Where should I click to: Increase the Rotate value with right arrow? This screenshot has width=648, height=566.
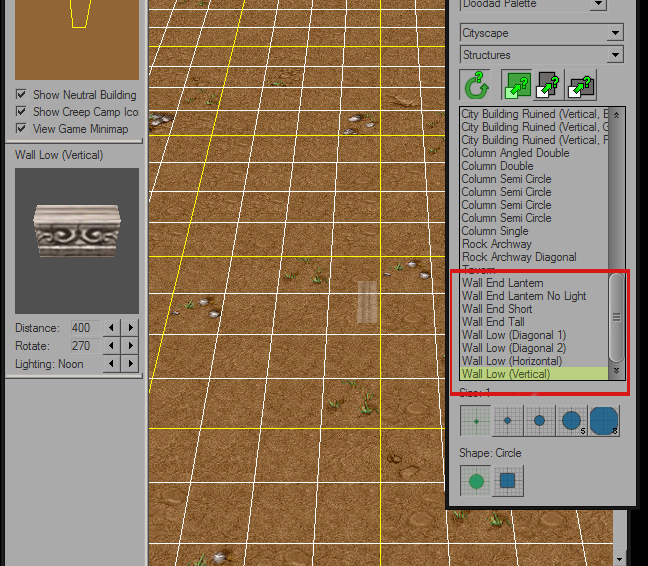(x=131, y=345)
